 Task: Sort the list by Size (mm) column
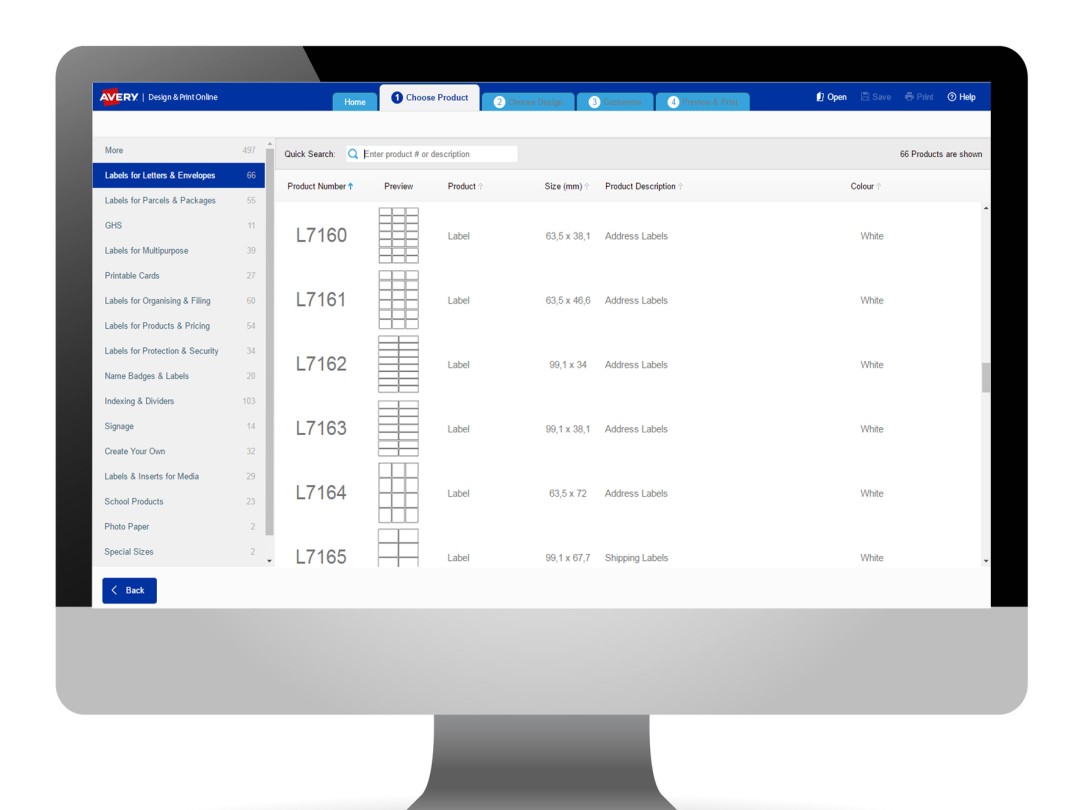(567, 186)
